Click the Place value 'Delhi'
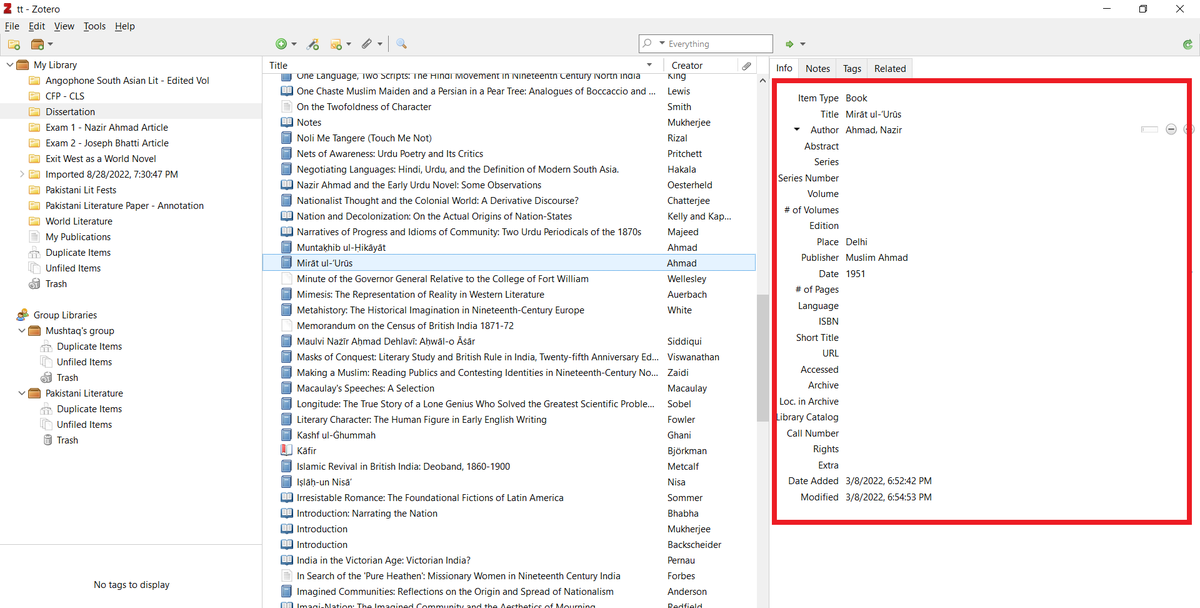Image resolution: width=1200 pixels, height=608 pixels. (856, 242)
